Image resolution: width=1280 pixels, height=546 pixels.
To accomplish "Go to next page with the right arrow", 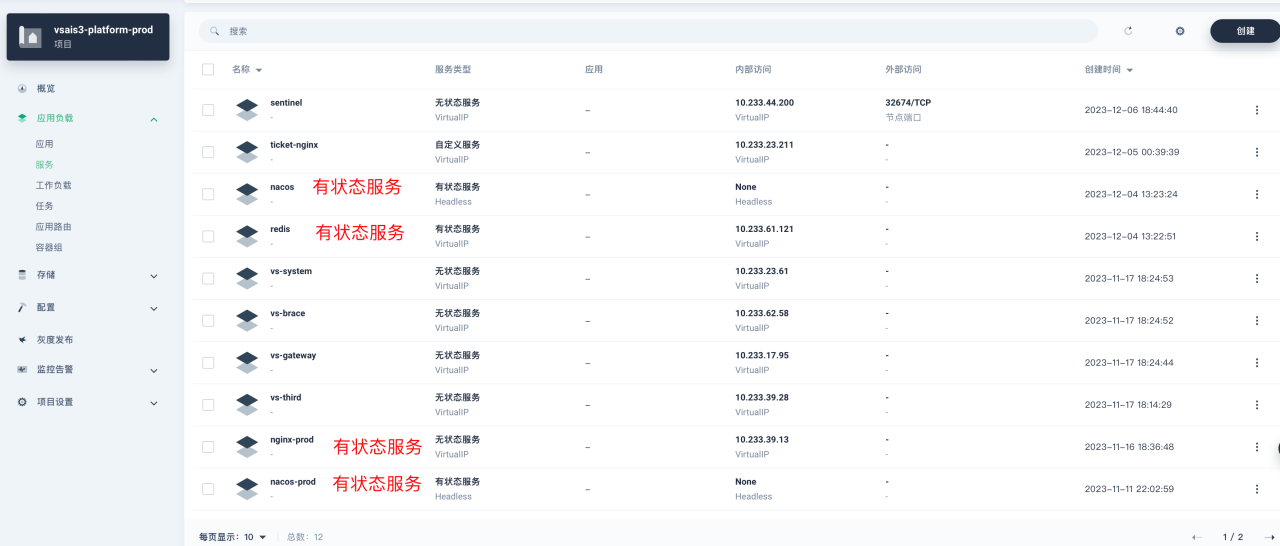I will coord(1269,537).
